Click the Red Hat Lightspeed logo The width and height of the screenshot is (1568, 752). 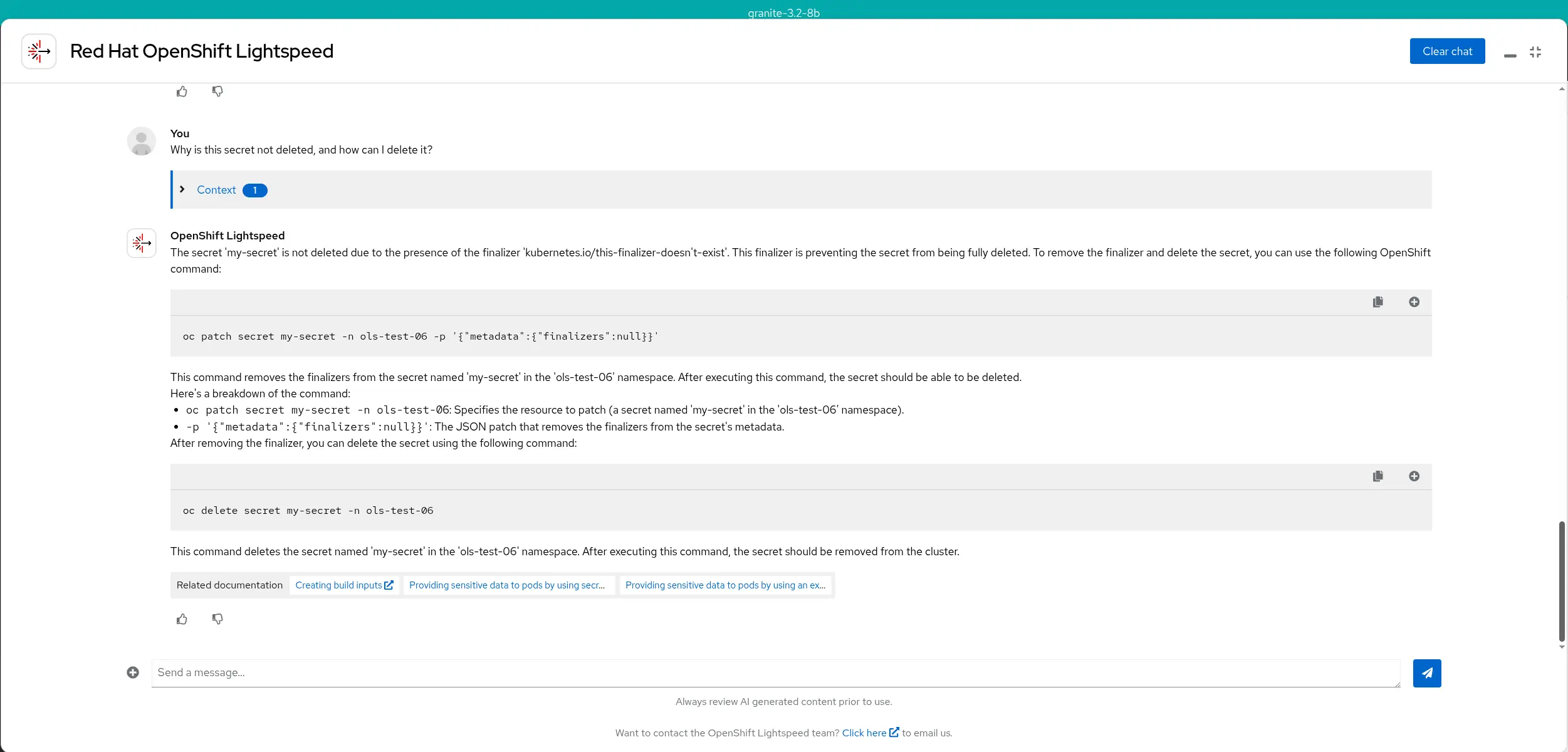pyautogui.click(x=39, y=51)
